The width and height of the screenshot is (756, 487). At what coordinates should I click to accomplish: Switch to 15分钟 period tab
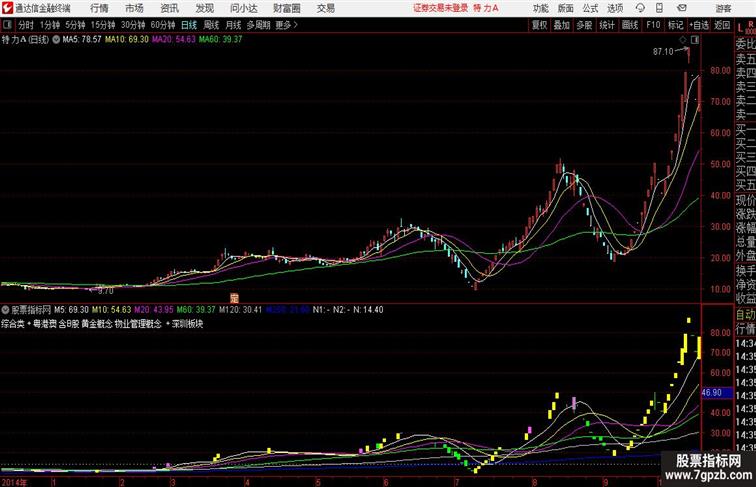coord(103,25)
